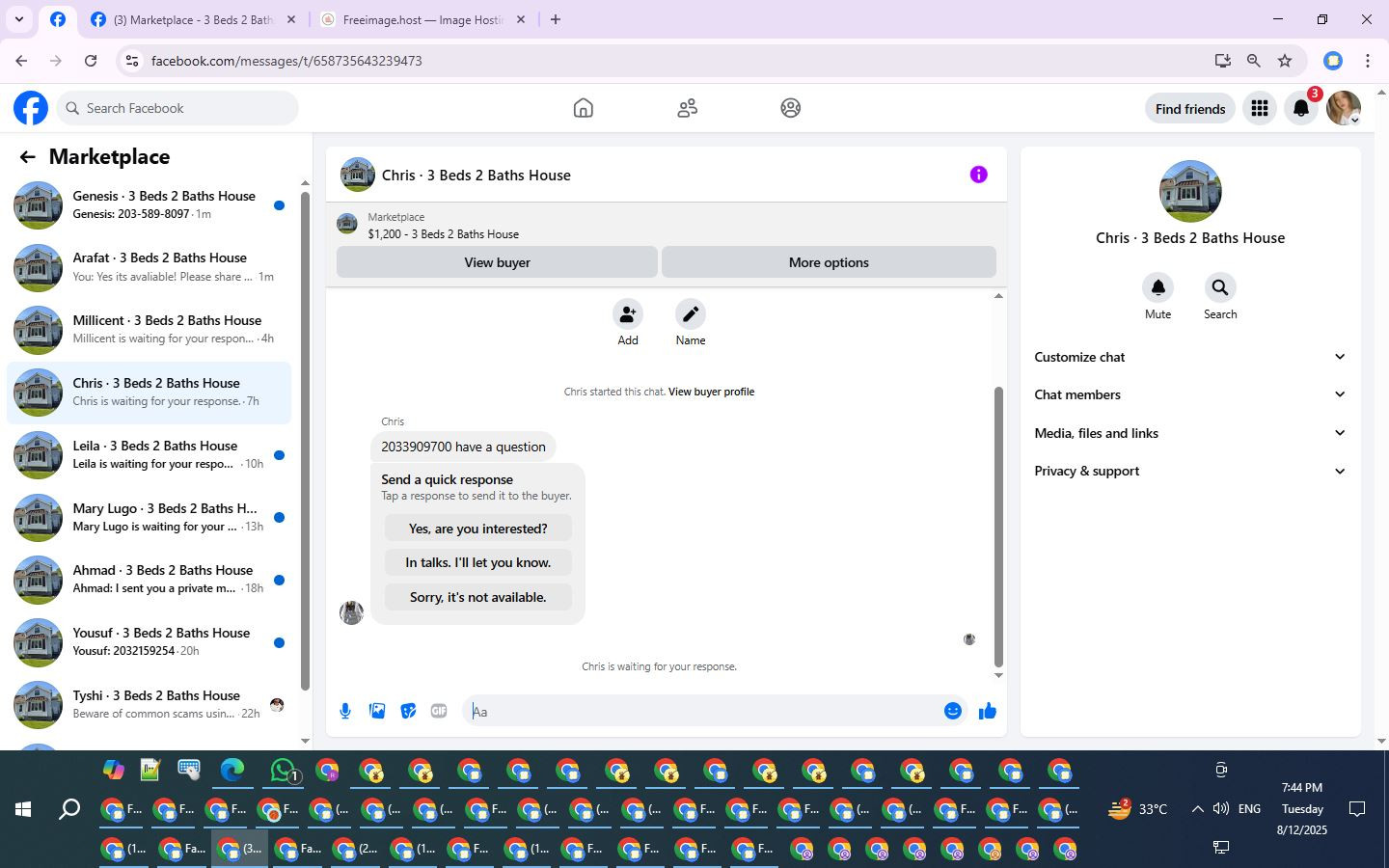Expand Chat members section

(1190, 394)
